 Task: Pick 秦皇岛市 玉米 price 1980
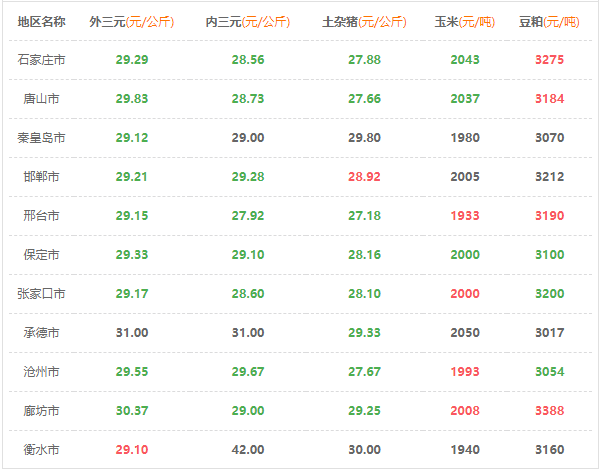point(465,138)
